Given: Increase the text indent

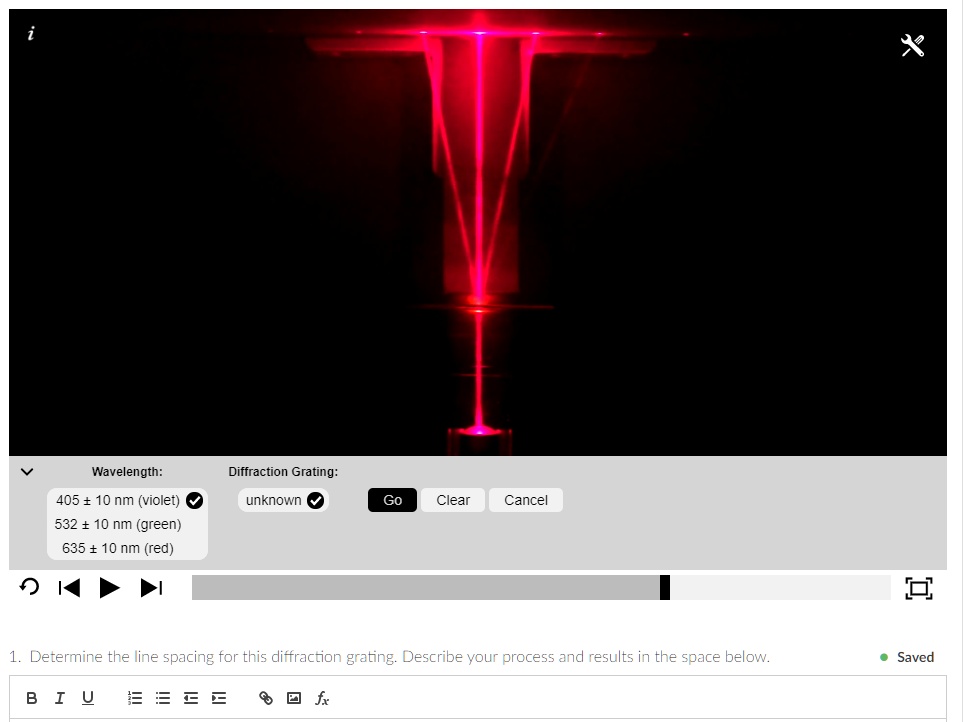Looking at the screenshot, I should [219, 698].
